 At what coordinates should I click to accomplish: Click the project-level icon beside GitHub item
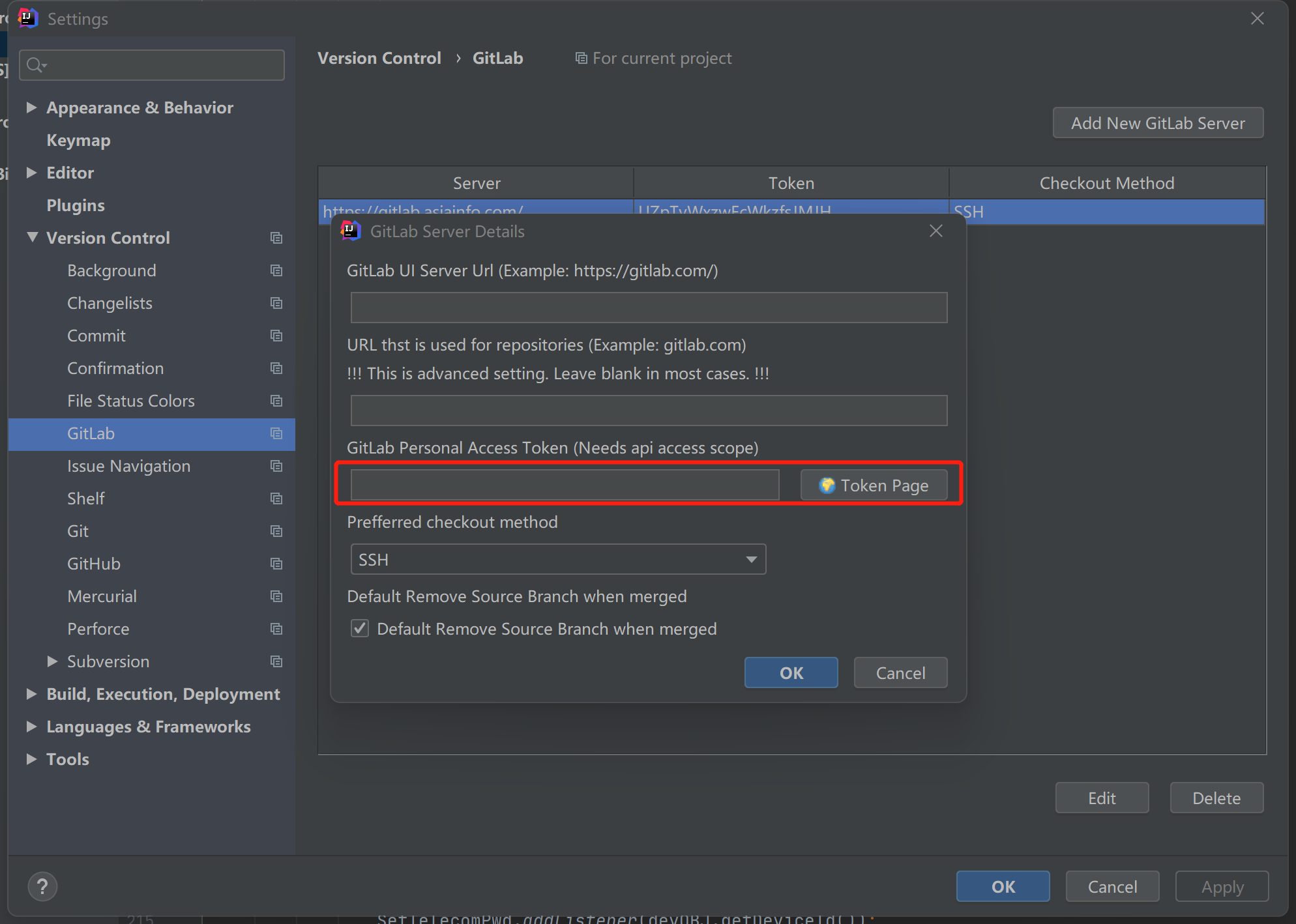(x=276, y=564)
